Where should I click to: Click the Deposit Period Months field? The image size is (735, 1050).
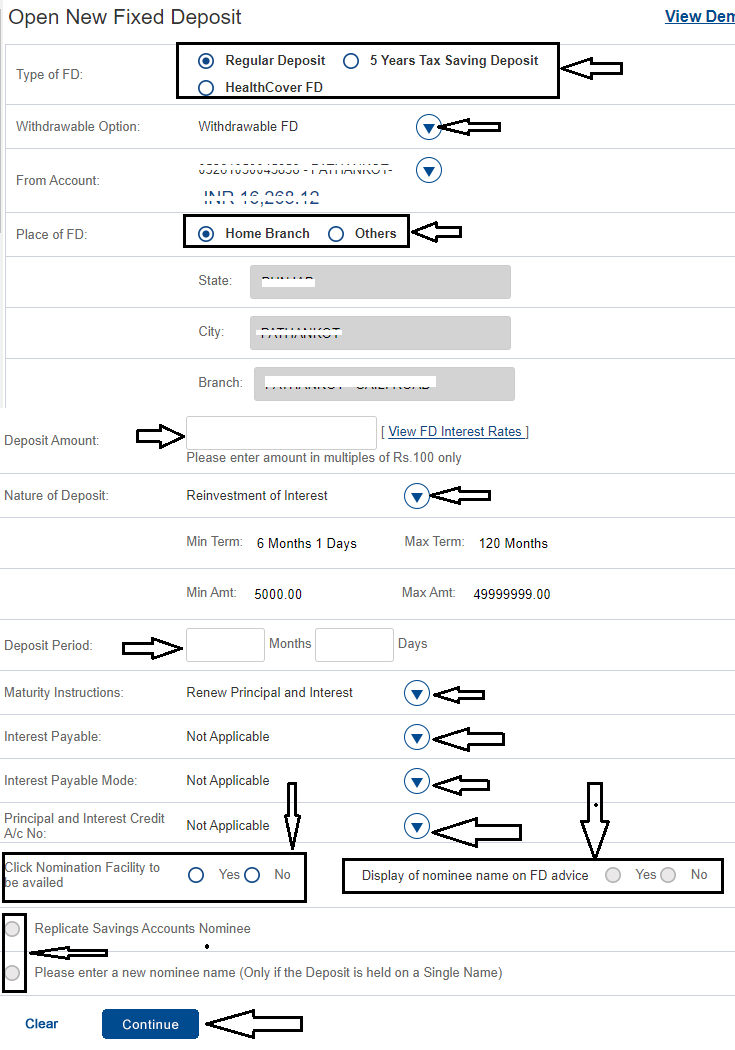coord(225,645)
